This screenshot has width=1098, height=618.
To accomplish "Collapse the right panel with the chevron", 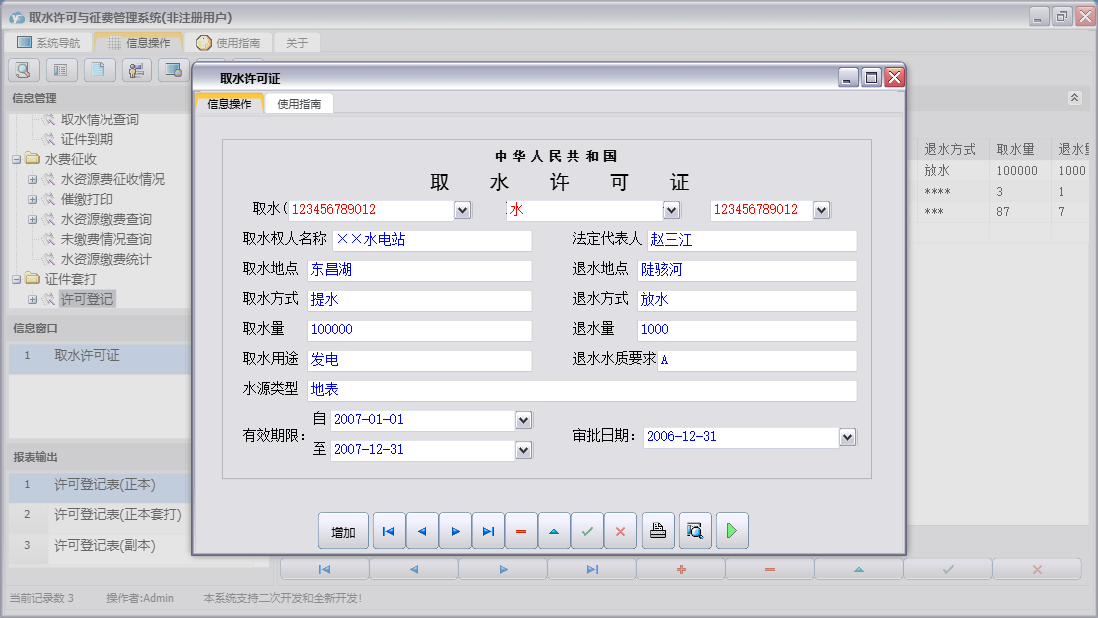I will [x=1074, y=98].
